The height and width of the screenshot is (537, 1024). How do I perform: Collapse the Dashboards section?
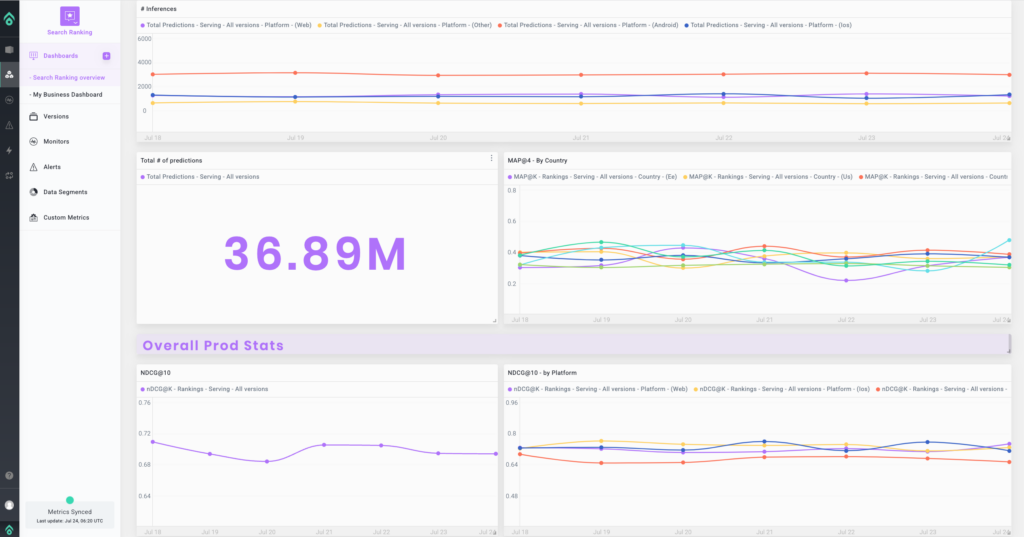click(x=60, y=56)
